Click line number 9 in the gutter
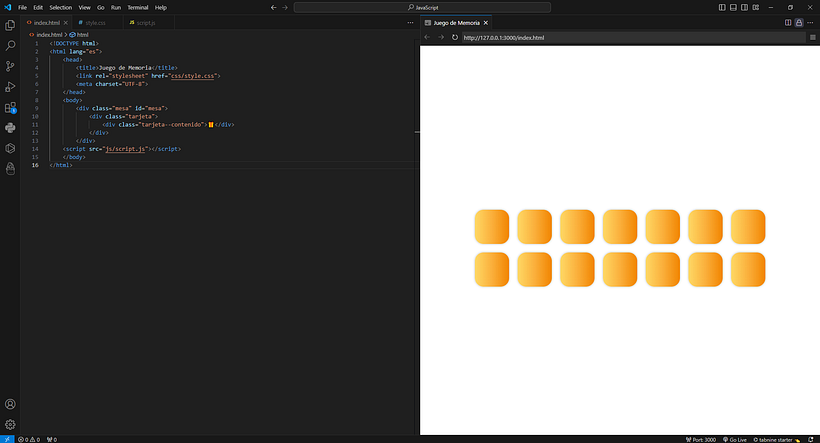 pos(37,108)
